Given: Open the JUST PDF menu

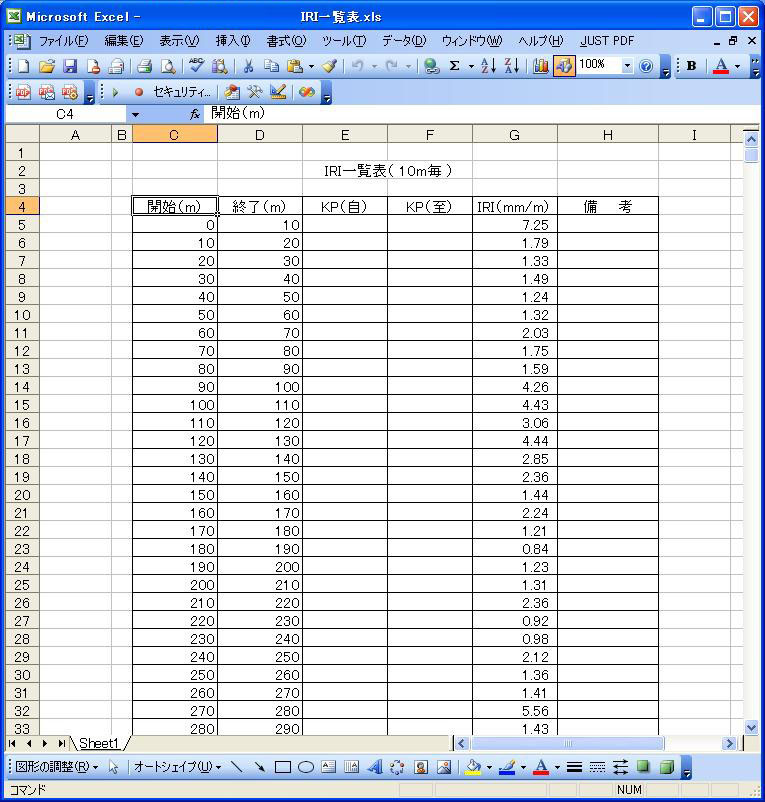Looking at the screenshot, I should coord(607,41).
